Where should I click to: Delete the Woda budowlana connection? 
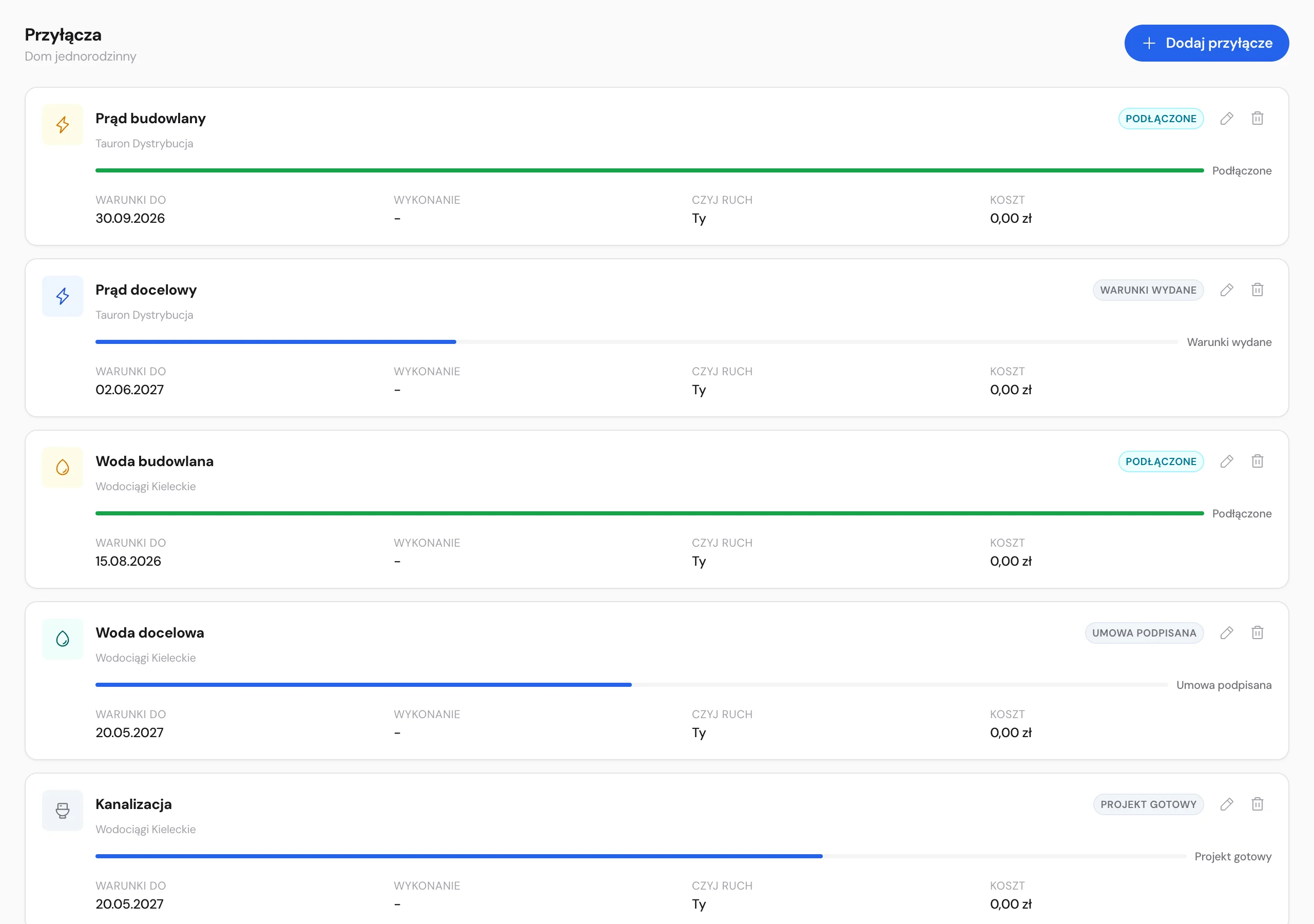pyautogui.click(x=1258, y=461)
